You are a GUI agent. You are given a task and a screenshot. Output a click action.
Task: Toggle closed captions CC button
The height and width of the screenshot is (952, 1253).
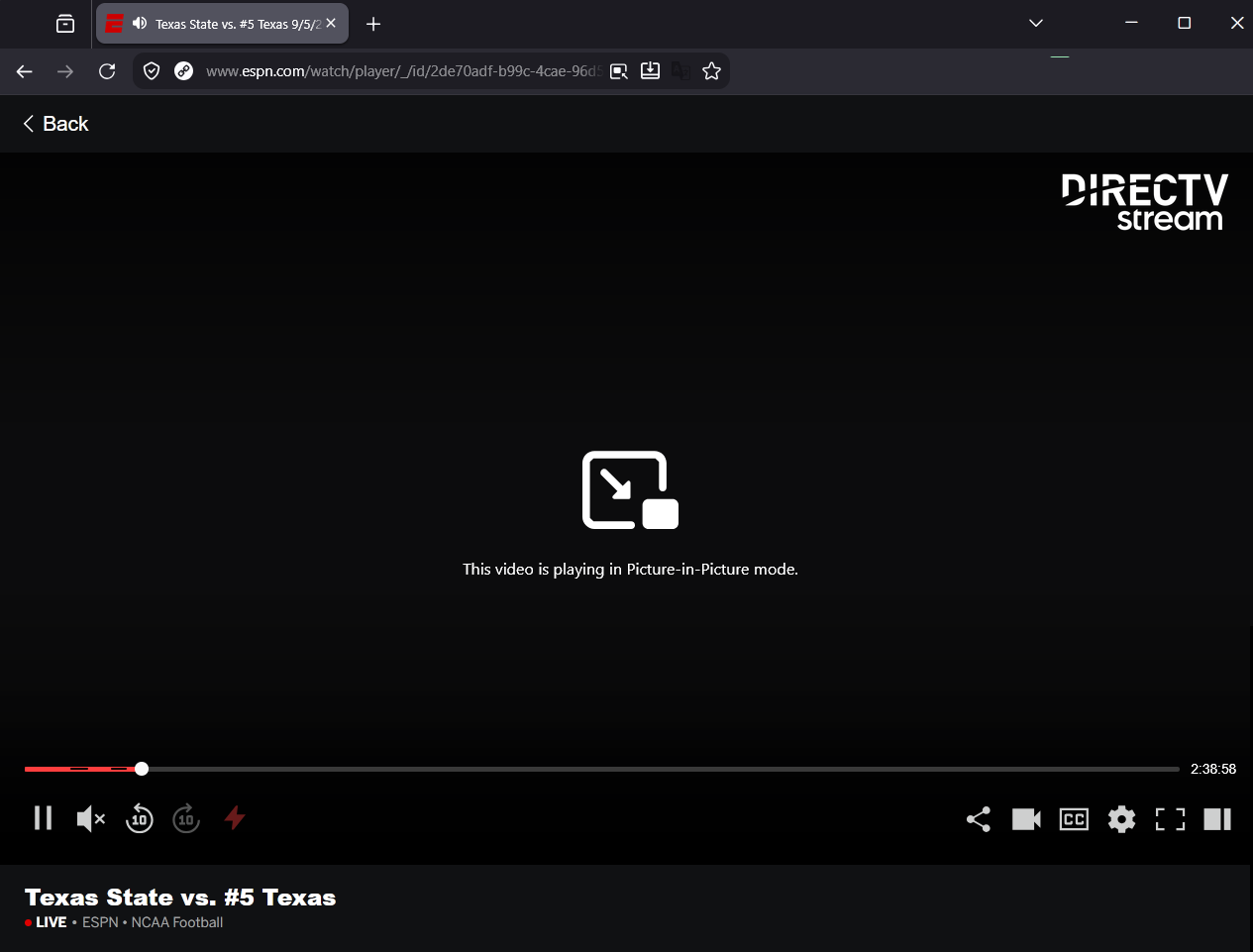[x=1074, y=819]
